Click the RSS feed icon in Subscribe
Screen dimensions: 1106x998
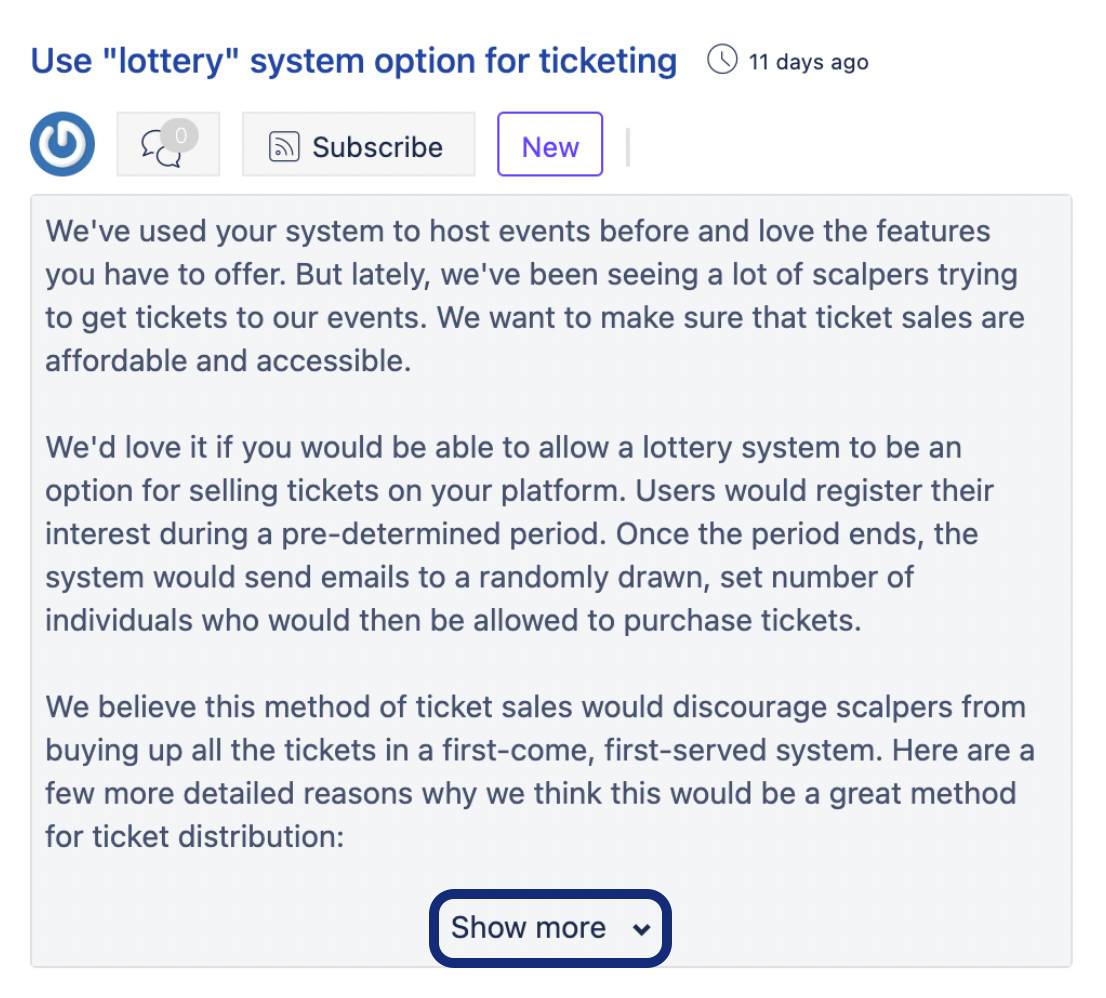coord(285,147)
